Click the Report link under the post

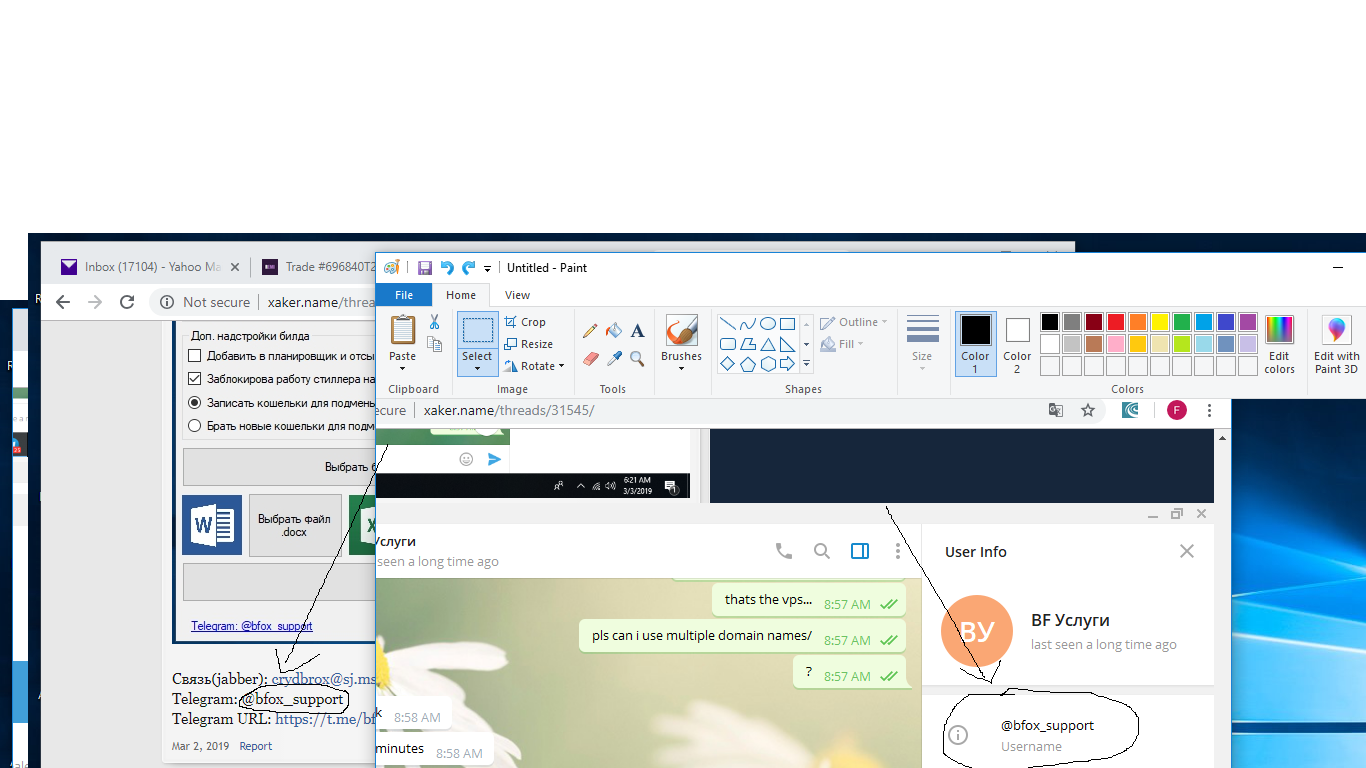(256, 746)
